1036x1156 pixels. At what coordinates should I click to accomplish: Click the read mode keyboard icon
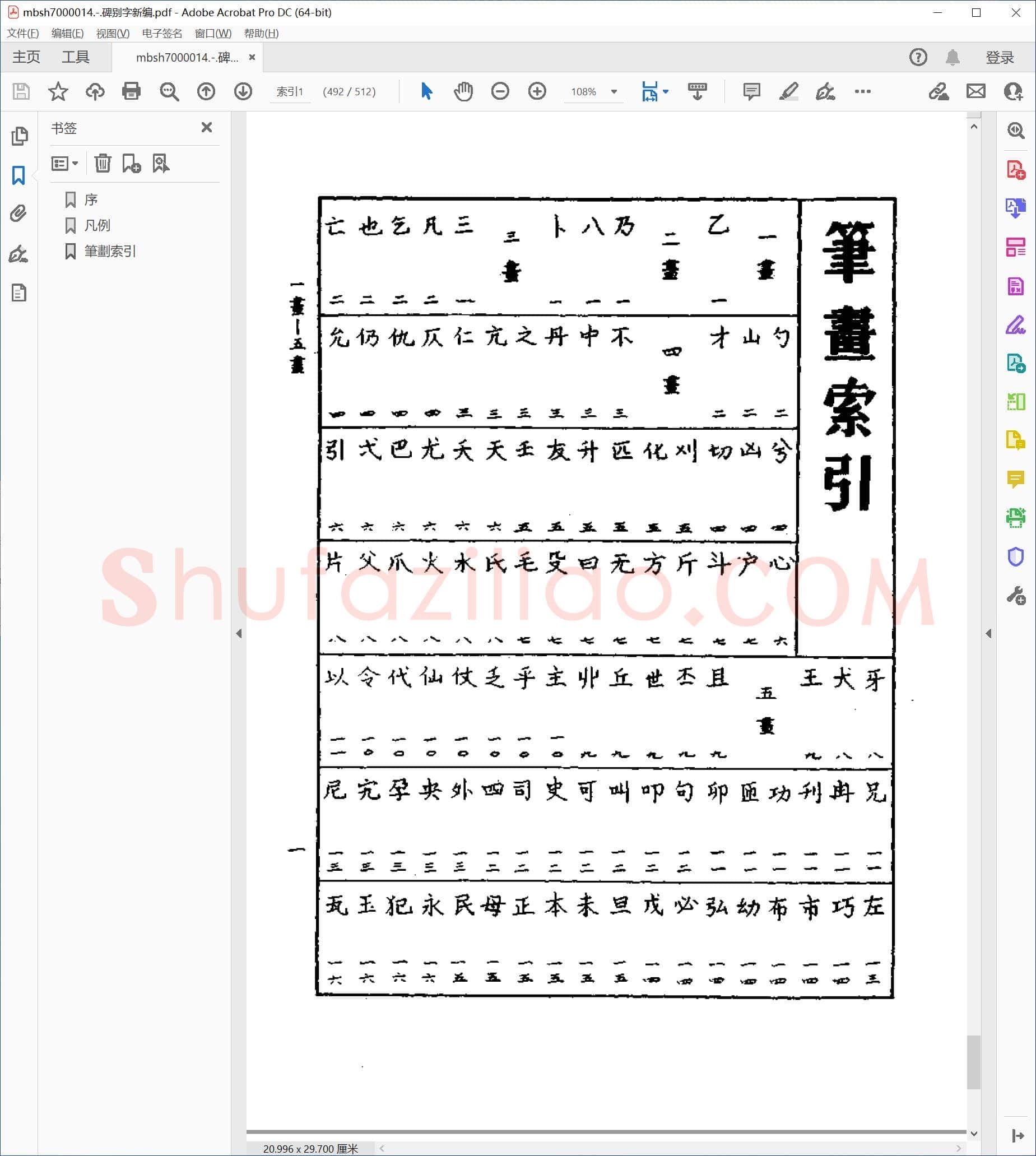[x=698, y=91]
